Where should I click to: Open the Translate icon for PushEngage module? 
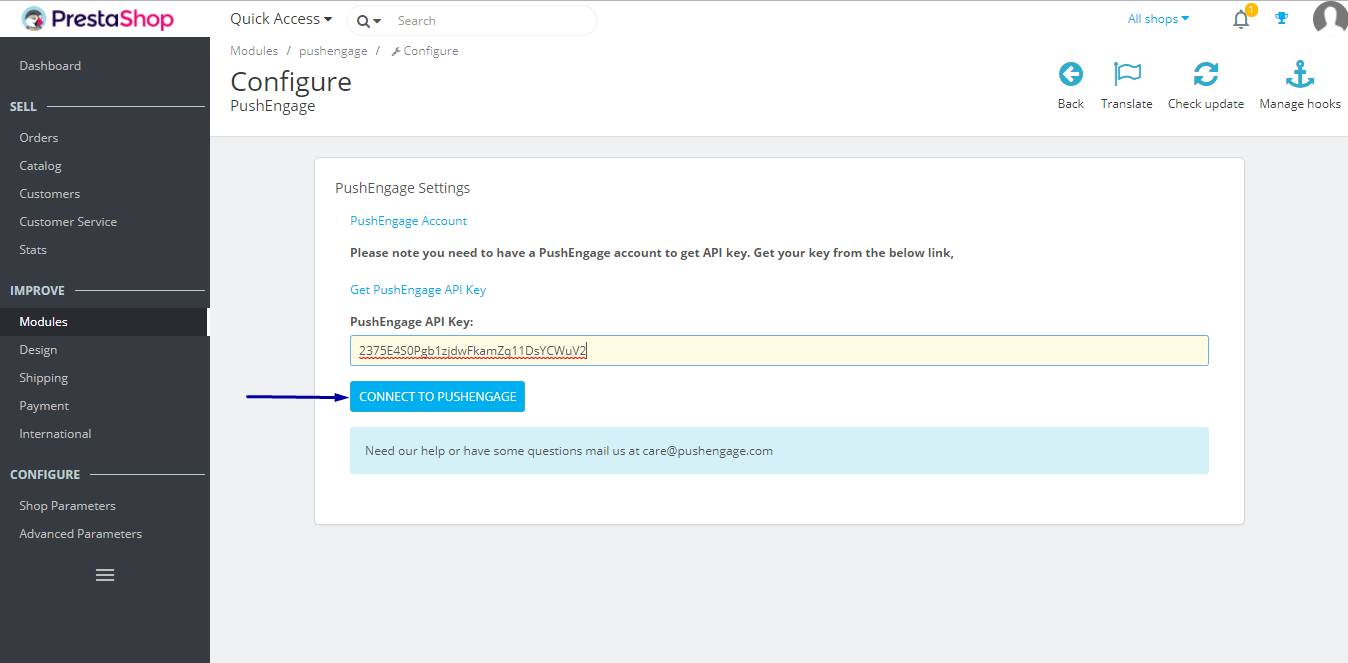point(1127,74)
